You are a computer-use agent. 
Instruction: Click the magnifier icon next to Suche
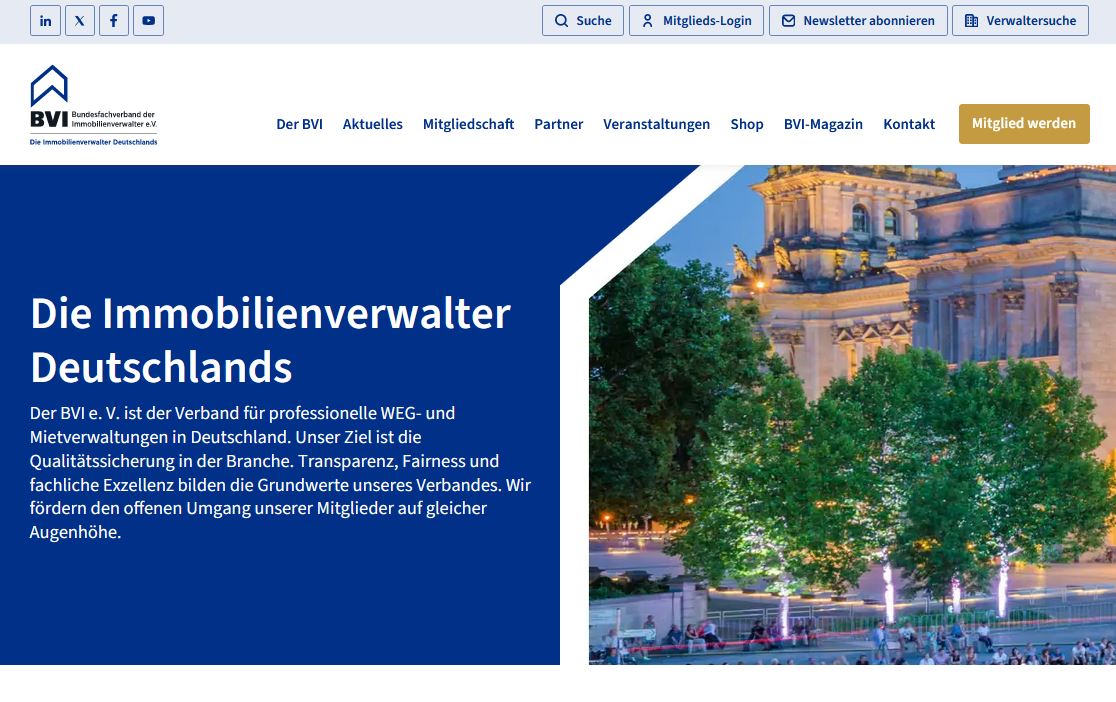562,20
